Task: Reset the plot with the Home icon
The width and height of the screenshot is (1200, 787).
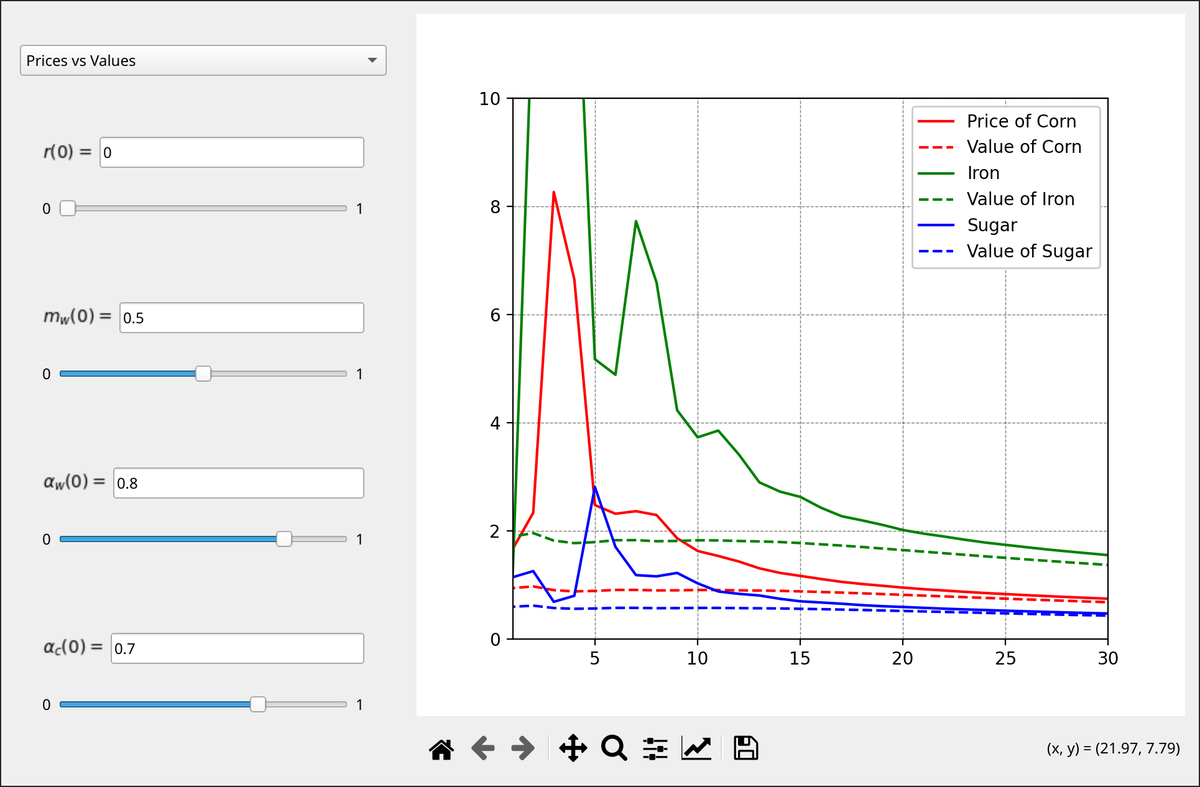Action: pyautogui.click(x=442, y=747)
